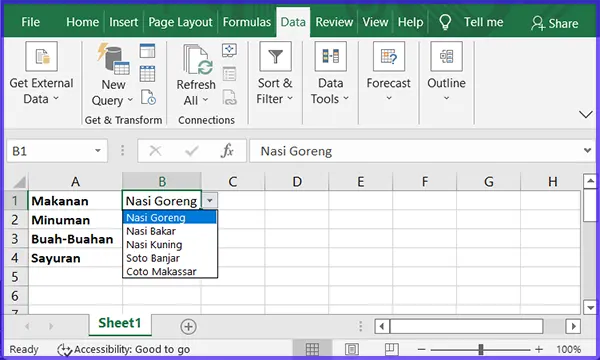
Task: Click the New Query icon
Action: (113, 58)
